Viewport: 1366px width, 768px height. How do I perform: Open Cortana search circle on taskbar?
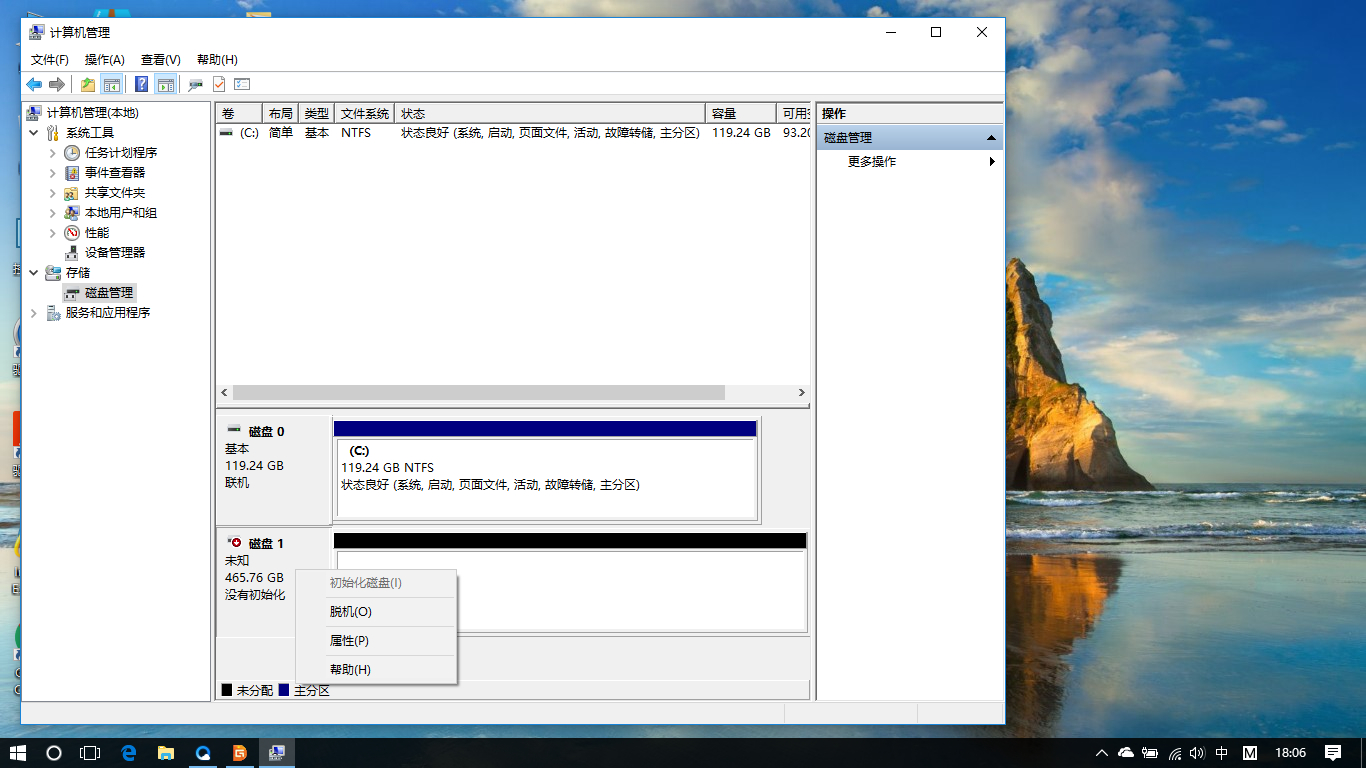click(x=54, y=753)
